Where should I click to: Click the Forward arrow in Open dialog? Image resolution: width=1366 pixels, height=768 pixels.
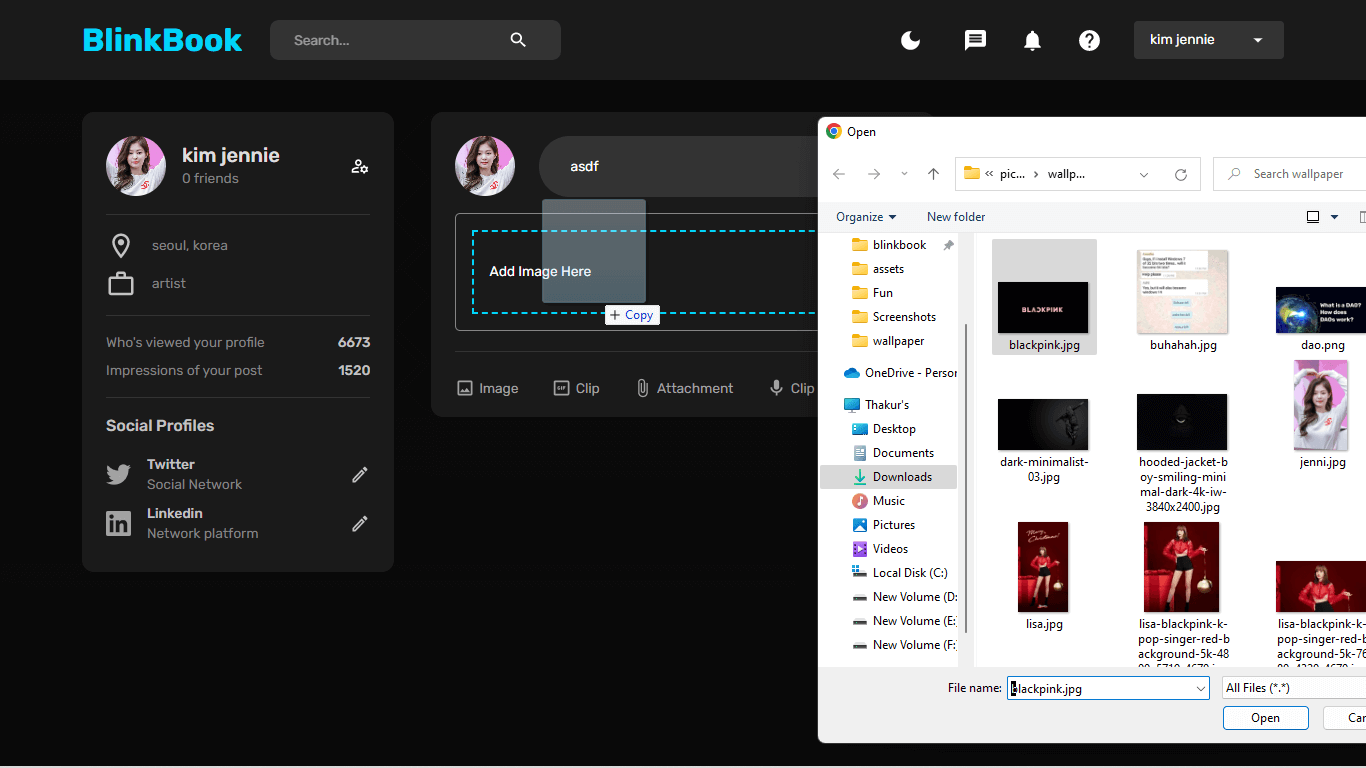pyautogui.click(x=874, y=174)
